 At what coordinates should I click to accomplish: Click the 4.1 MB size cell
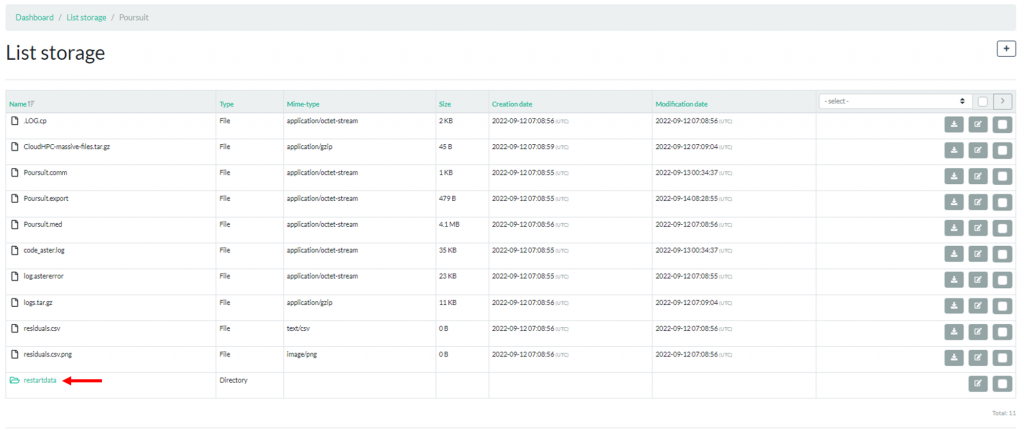point(449,224)
